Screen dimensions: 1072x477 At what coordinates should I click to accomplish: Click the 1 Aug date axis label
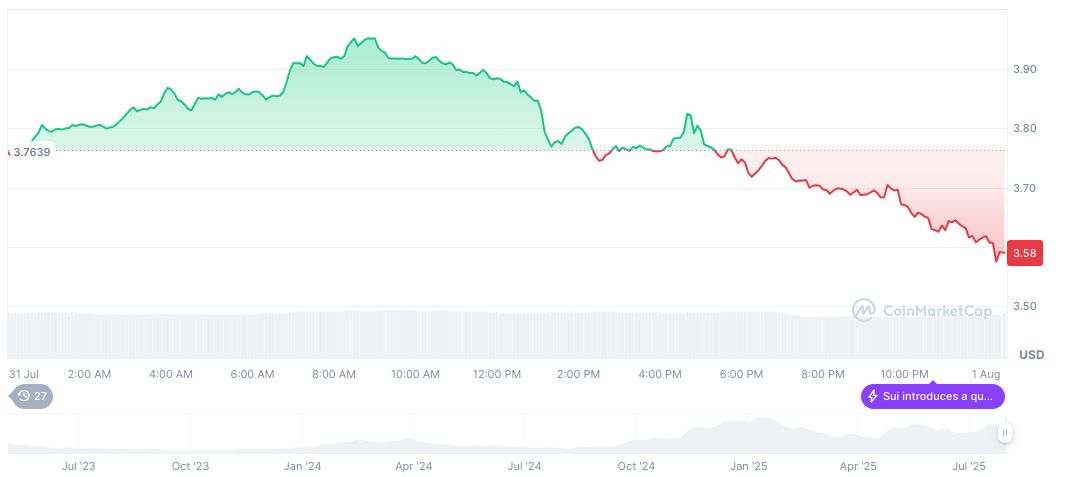988,374
